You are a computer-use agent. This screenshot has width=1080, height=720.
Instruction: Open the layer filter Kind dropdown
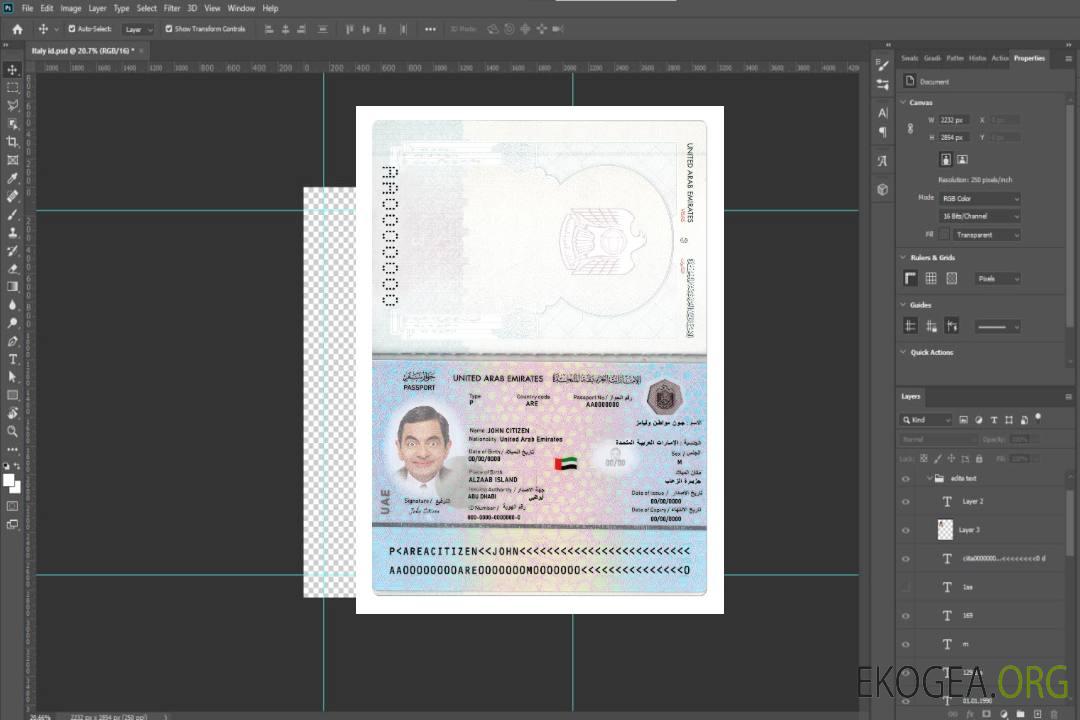click(926, 420)
